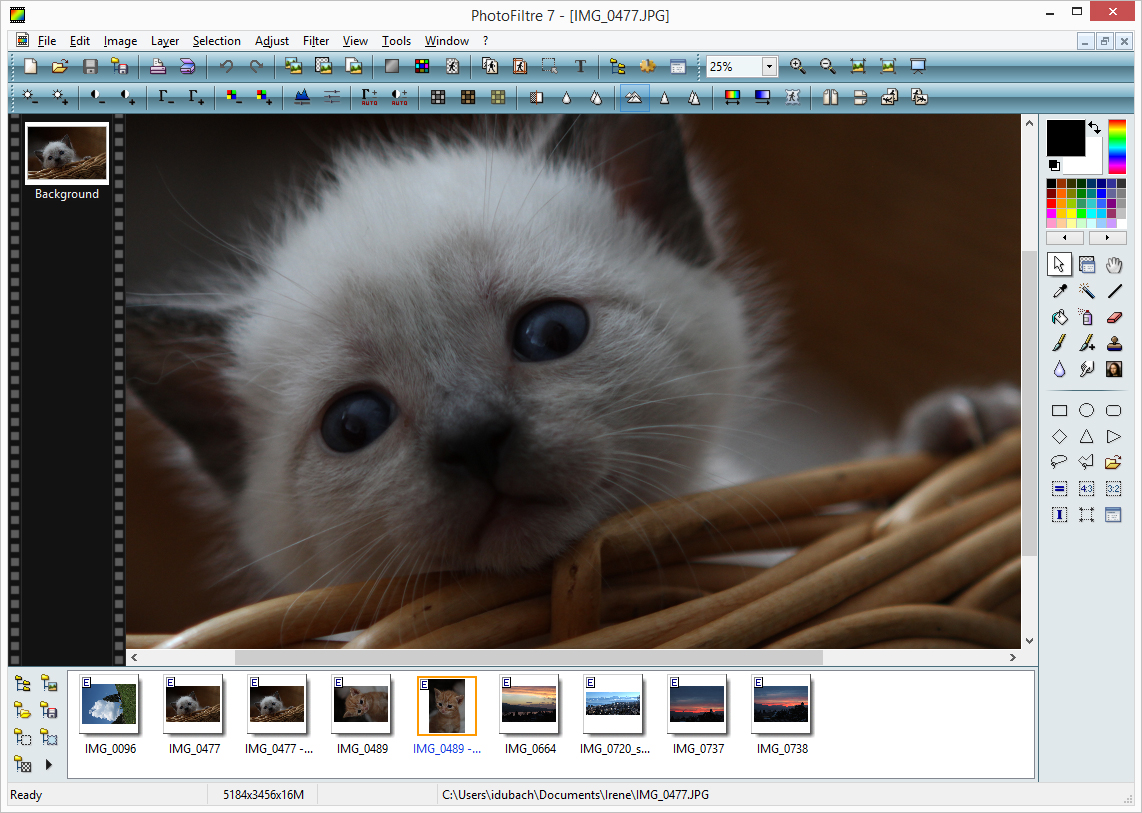Choose the Lasso selection shape
Viewport: 1142px width, 813px height.
click(x=1060, y=462)
